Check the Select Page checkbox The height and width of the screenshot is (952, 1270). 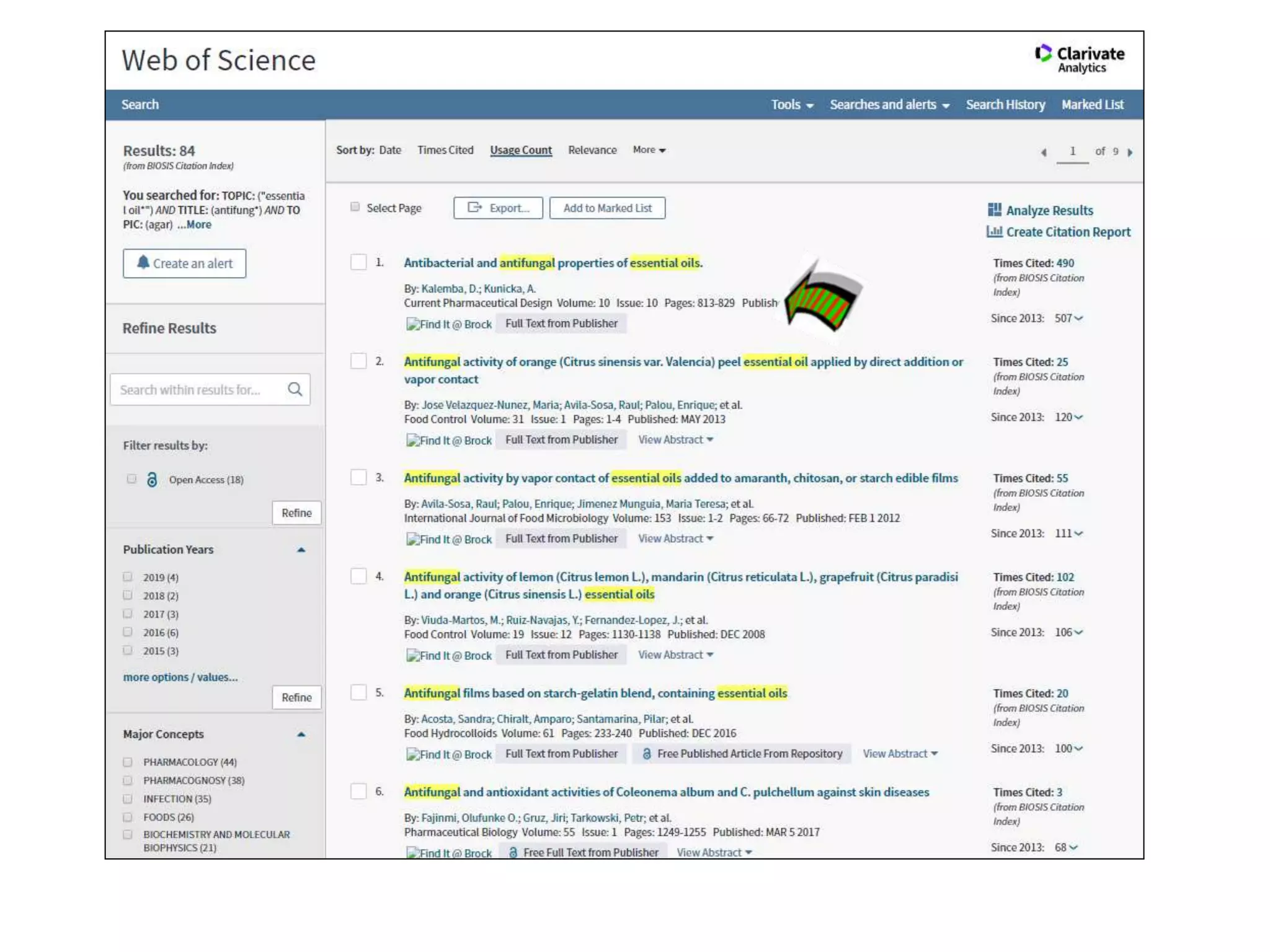pyautogui.click(x=355, y=207)
